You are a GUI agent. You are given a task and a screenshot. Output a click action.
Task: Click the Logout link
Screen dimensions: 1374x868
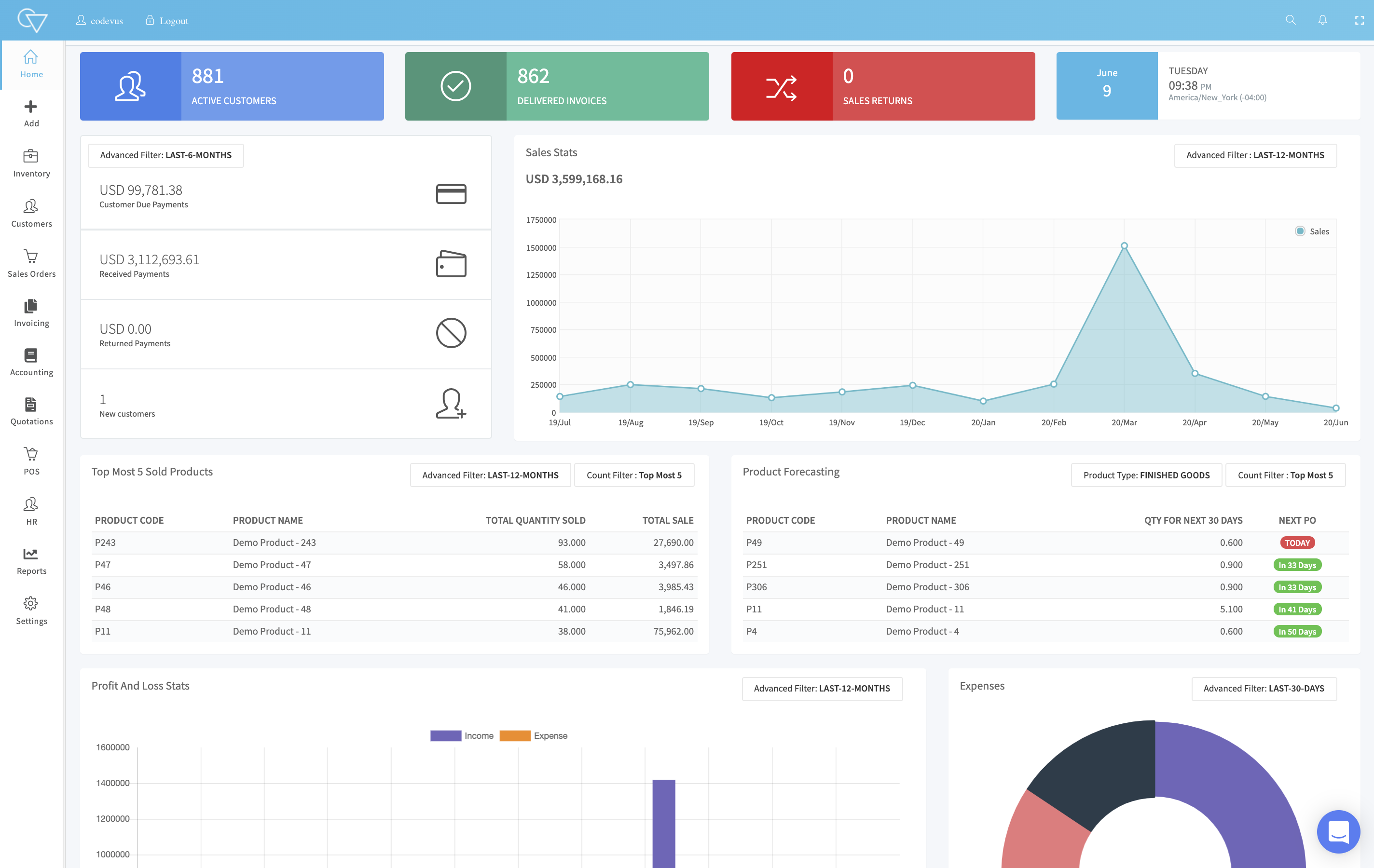pyautogui.click(x=166, y=21)
